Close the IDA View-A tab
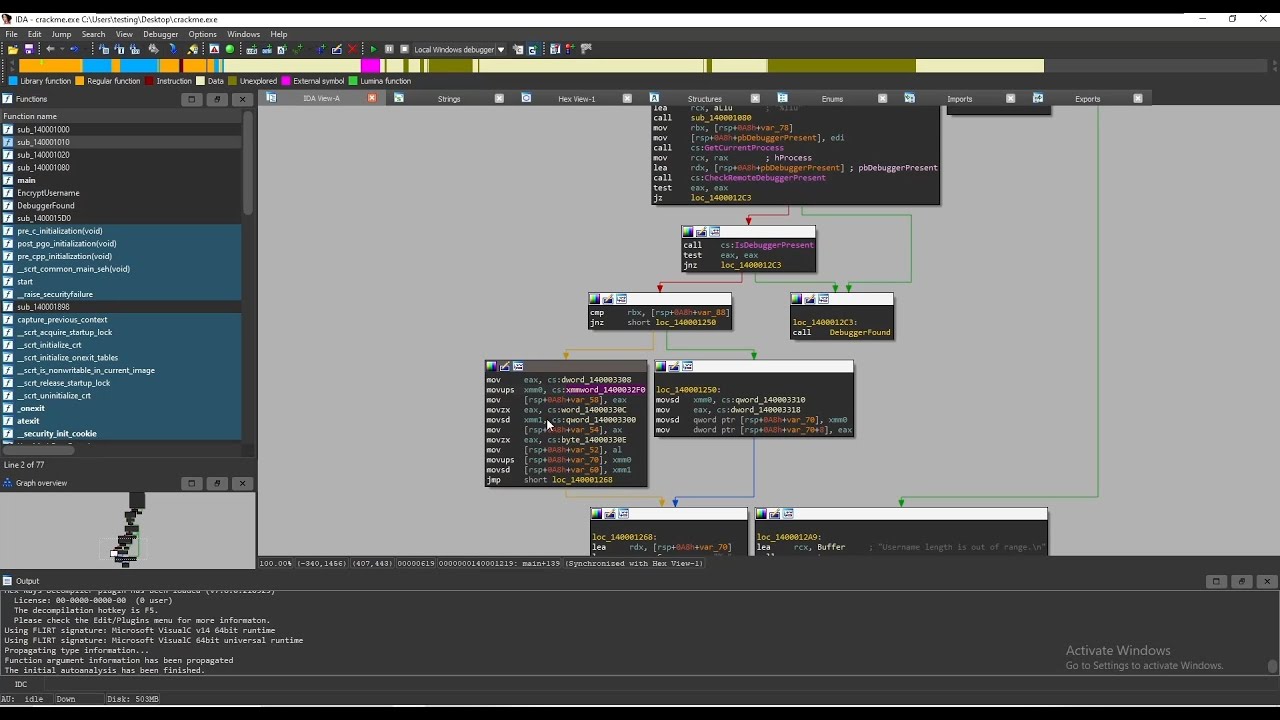1280x720 pixels. pos(372,98)
